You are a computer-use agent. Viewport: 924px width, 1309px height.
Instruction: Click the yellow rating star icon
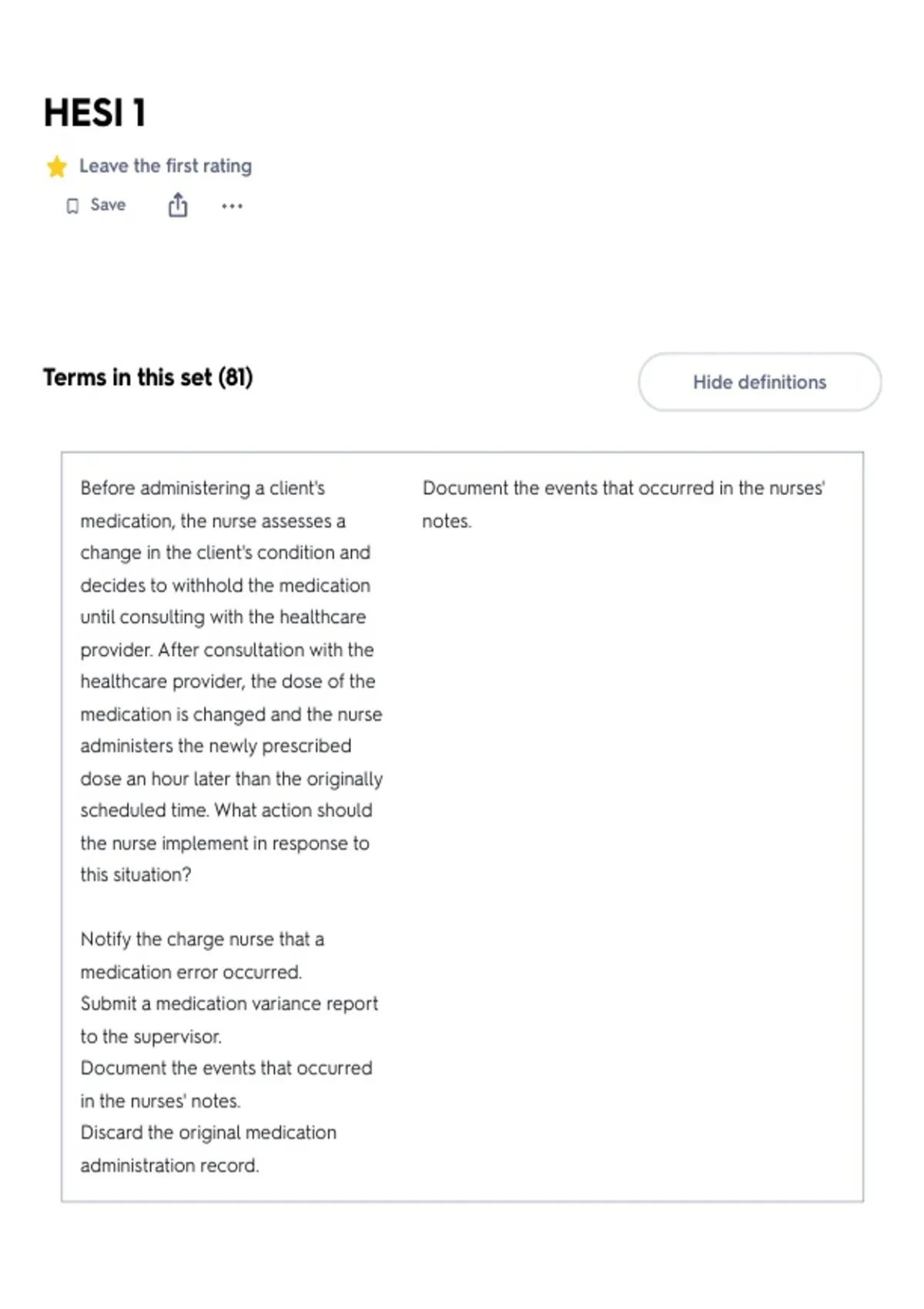pos(56,166)
